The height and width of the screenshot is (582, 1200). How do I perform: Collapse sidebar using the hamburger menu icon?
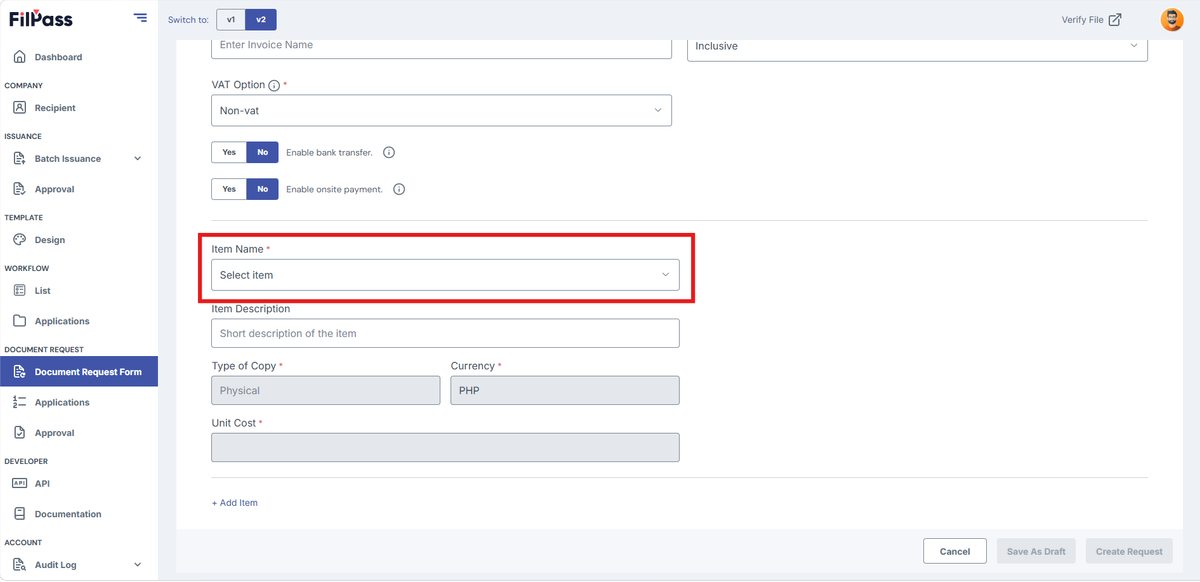coord(140,19)
